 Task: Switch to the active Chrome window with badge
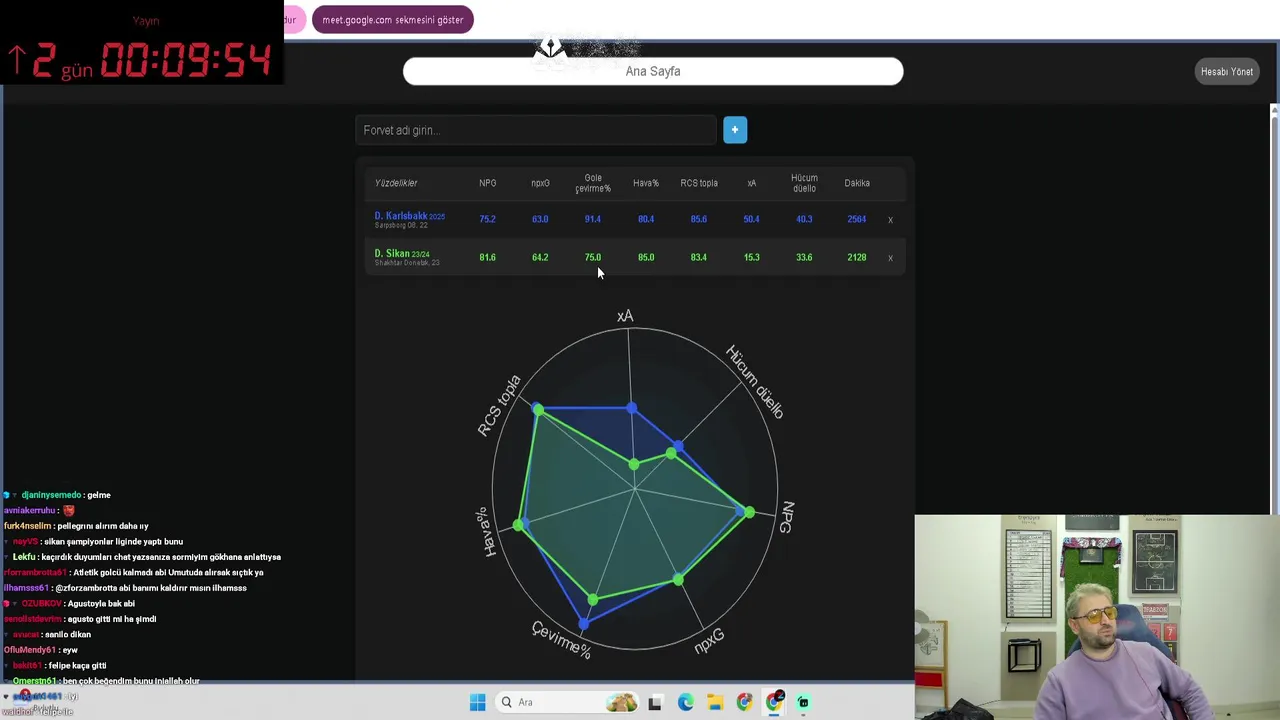[x=774, y=702]
